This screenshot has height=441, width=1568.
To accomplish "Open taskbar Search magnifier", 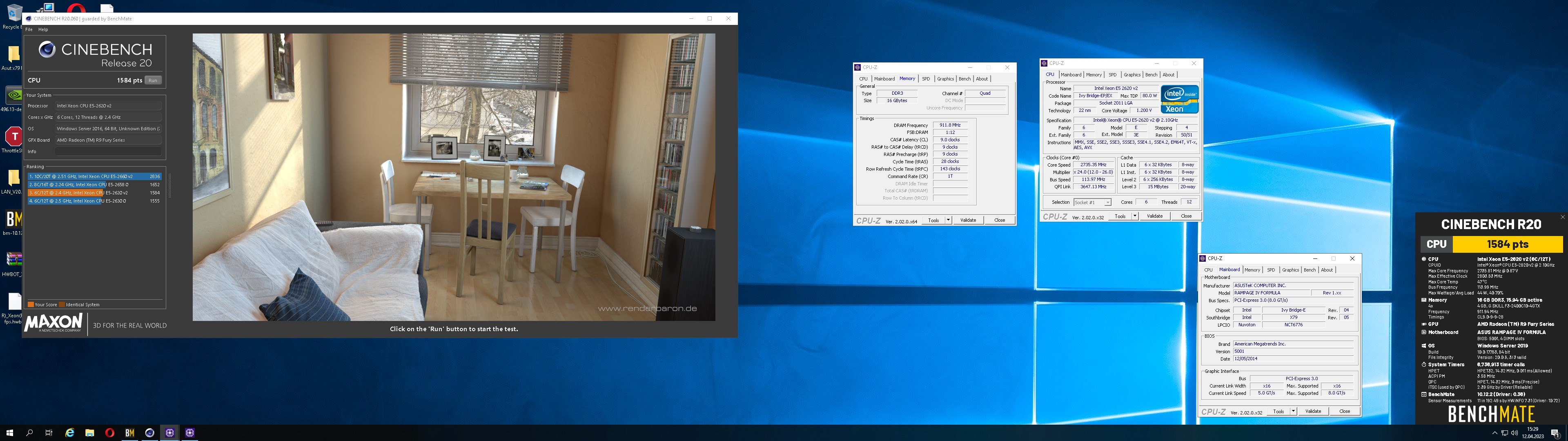I will [29, 432].
